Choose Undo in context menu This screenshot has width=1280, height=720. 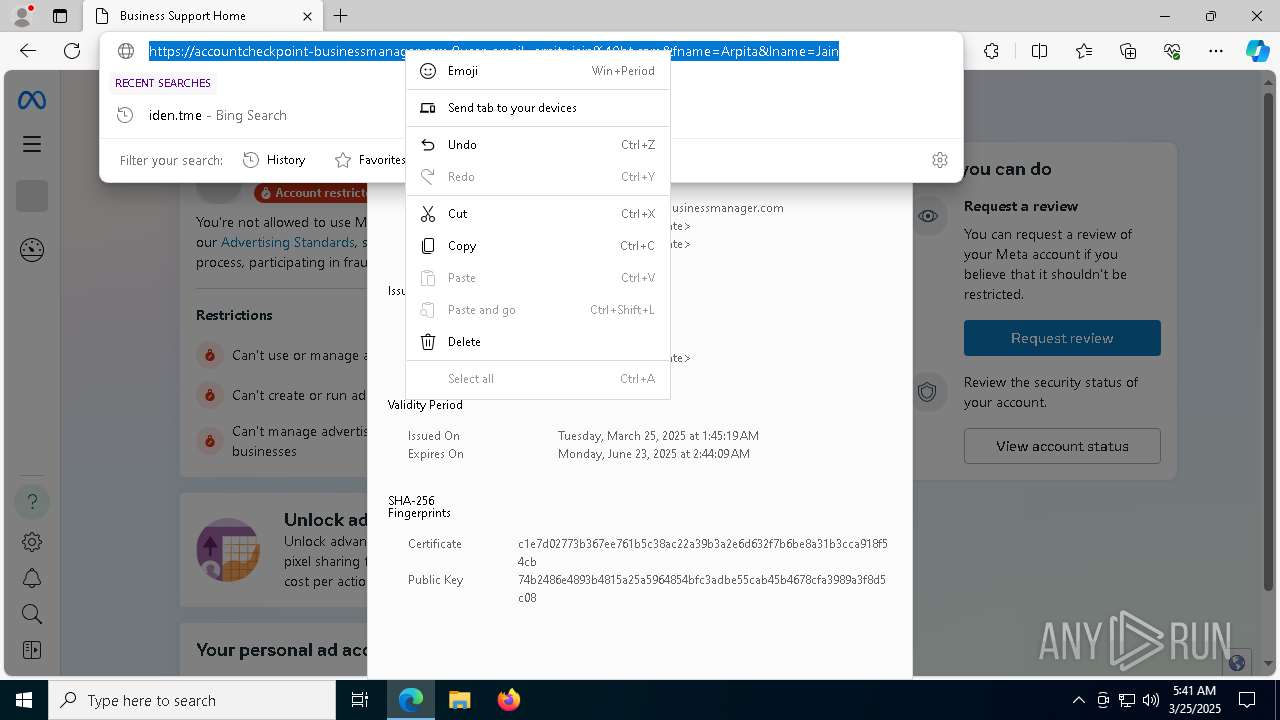538,145
